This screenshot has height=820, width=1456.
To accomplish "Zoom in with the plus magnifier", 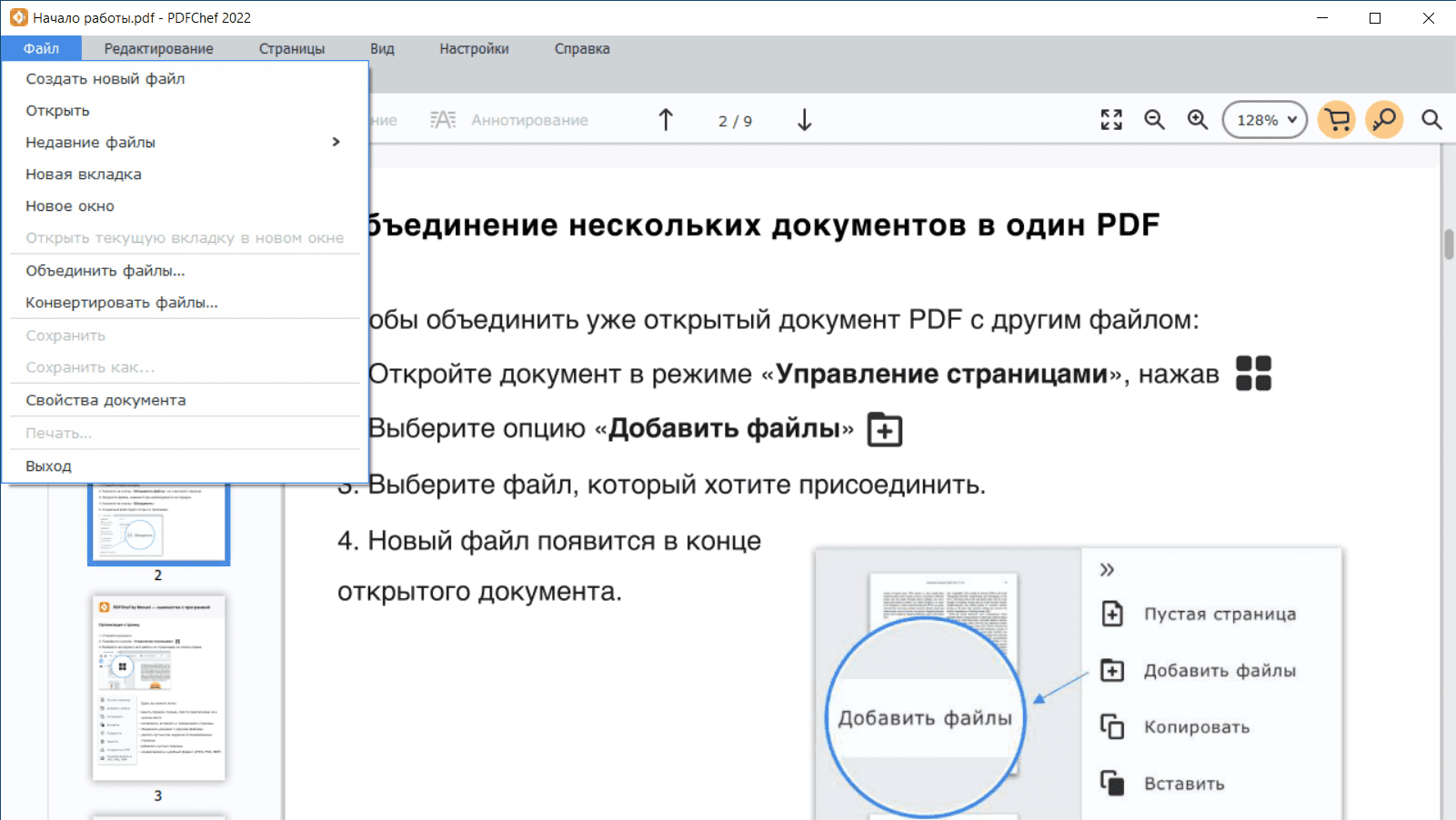I will point(1198,120).
